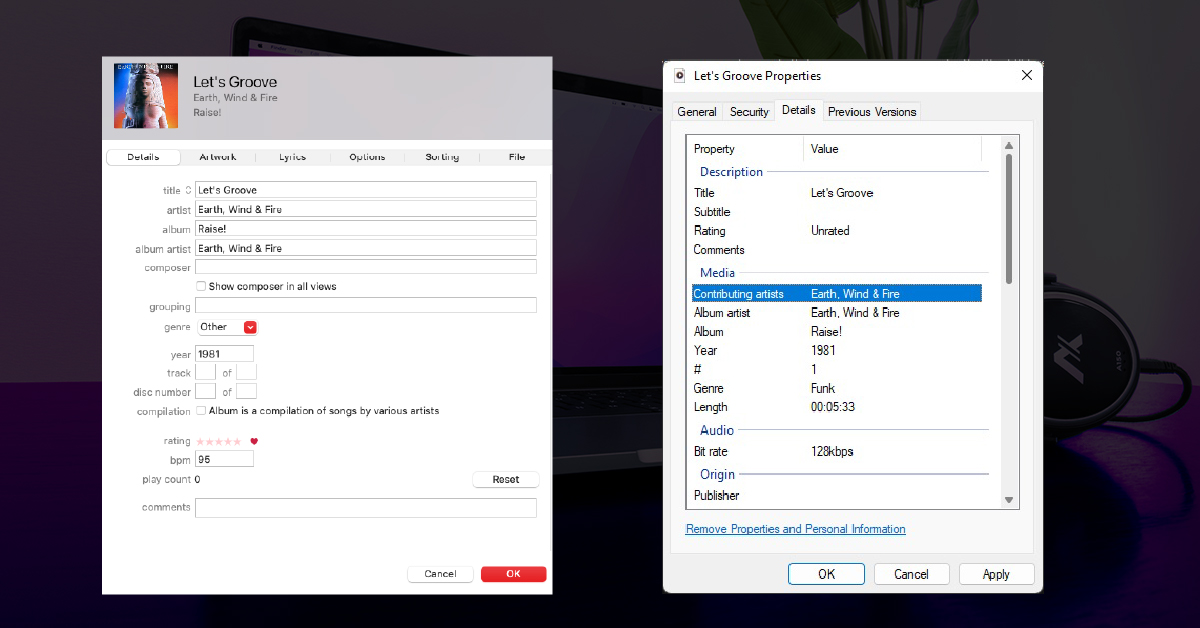This screenshot has height=628, width=1200.
Task: Select the Security tab in Properties
Action: pos(749,112)
